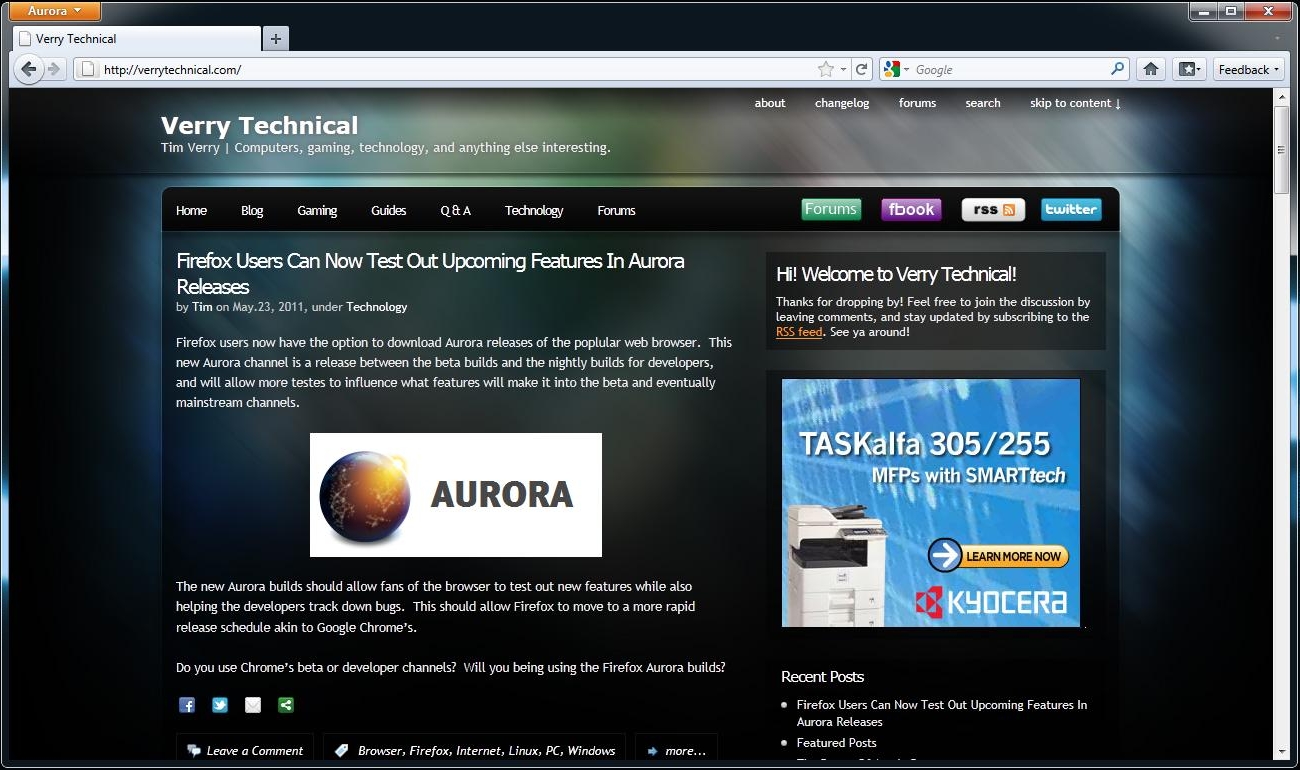Screen dimensions: 1300x770
Task: Open the Bookmarks toolbar button
Action: (x=1188, y=70)
